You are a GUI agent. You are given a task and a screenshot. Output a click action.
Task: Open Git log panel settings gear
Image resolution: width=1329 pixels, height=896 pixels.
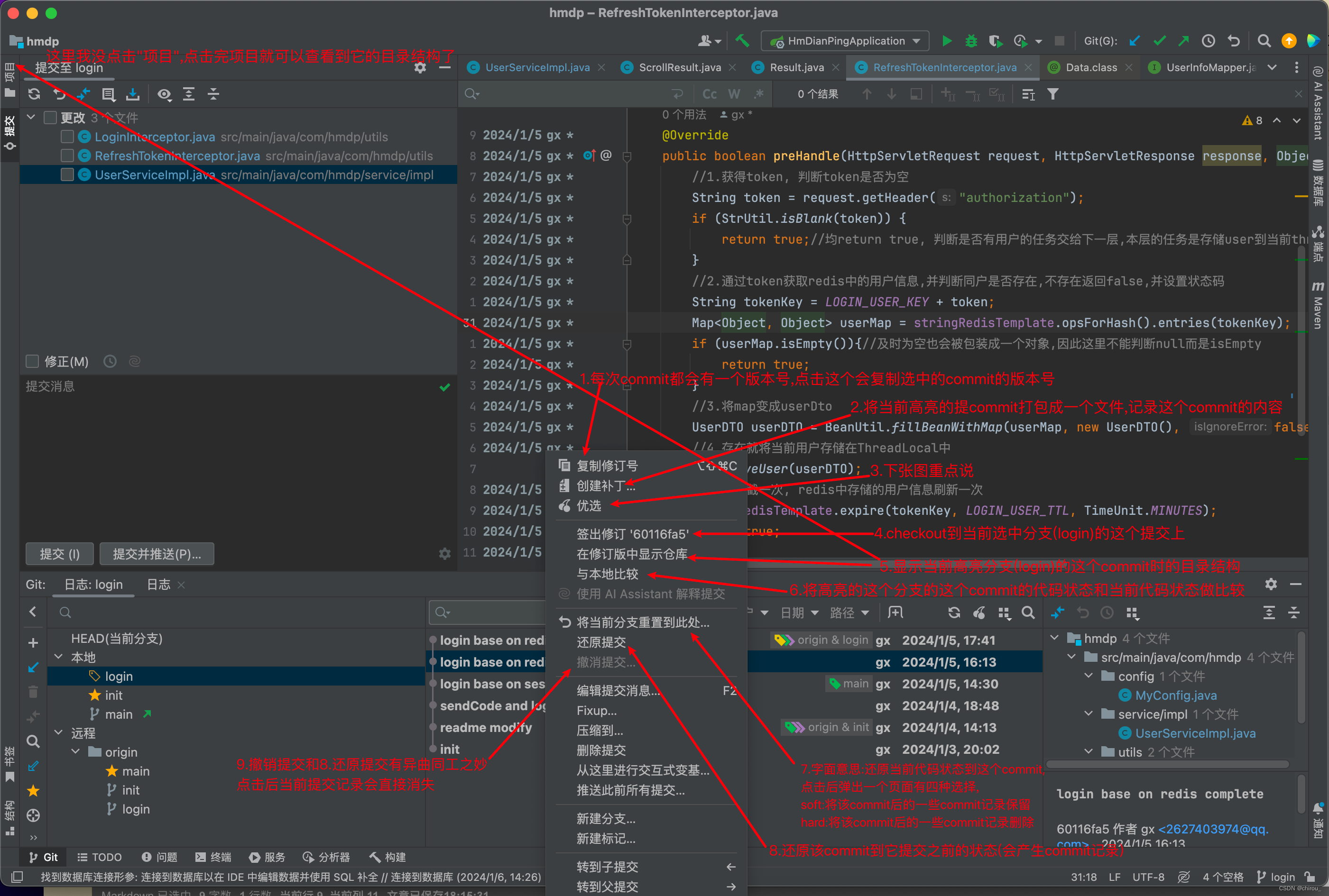point(1271,584)
